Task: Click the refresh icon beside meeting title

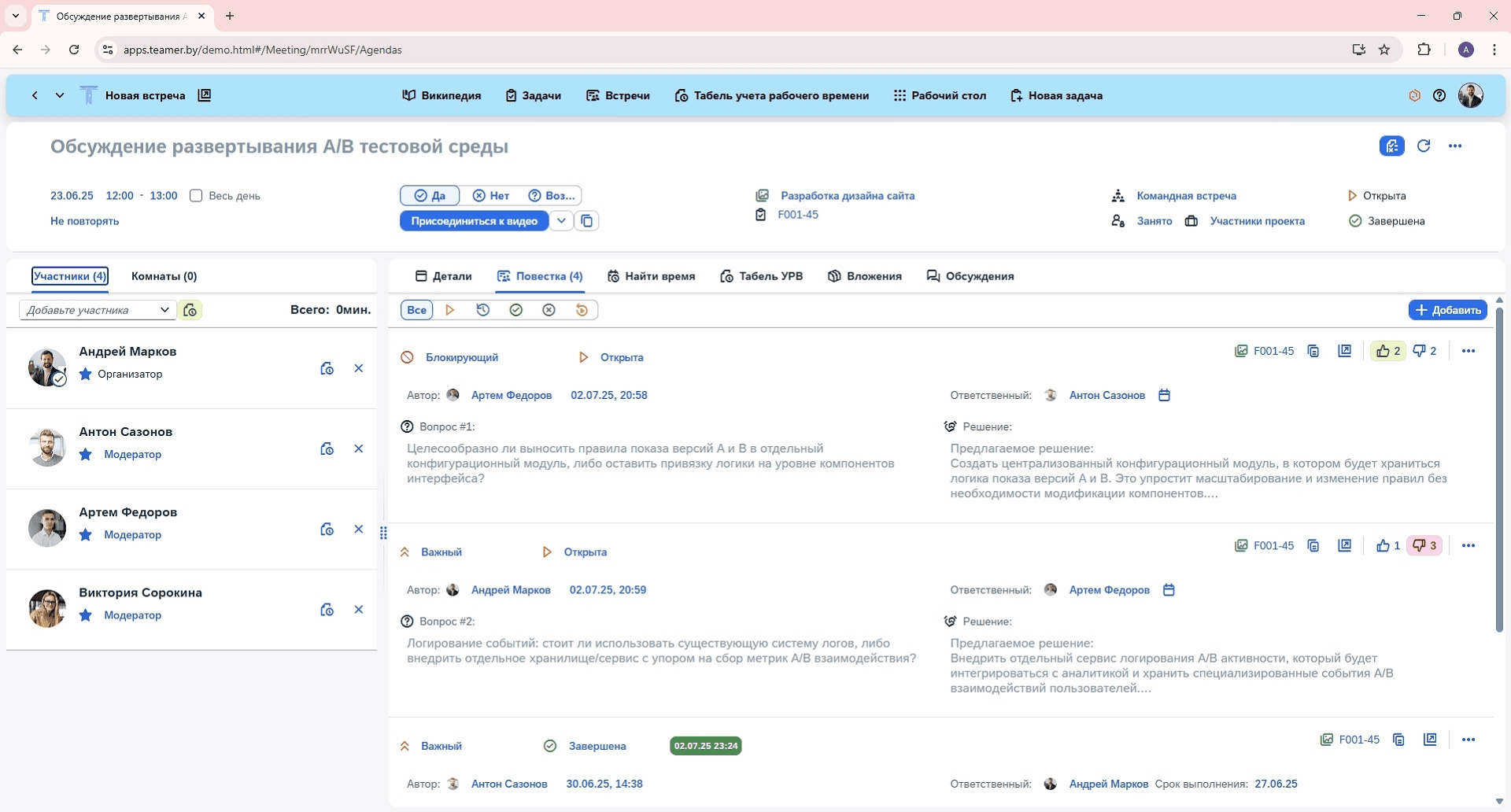Action: click(1424, 146)
